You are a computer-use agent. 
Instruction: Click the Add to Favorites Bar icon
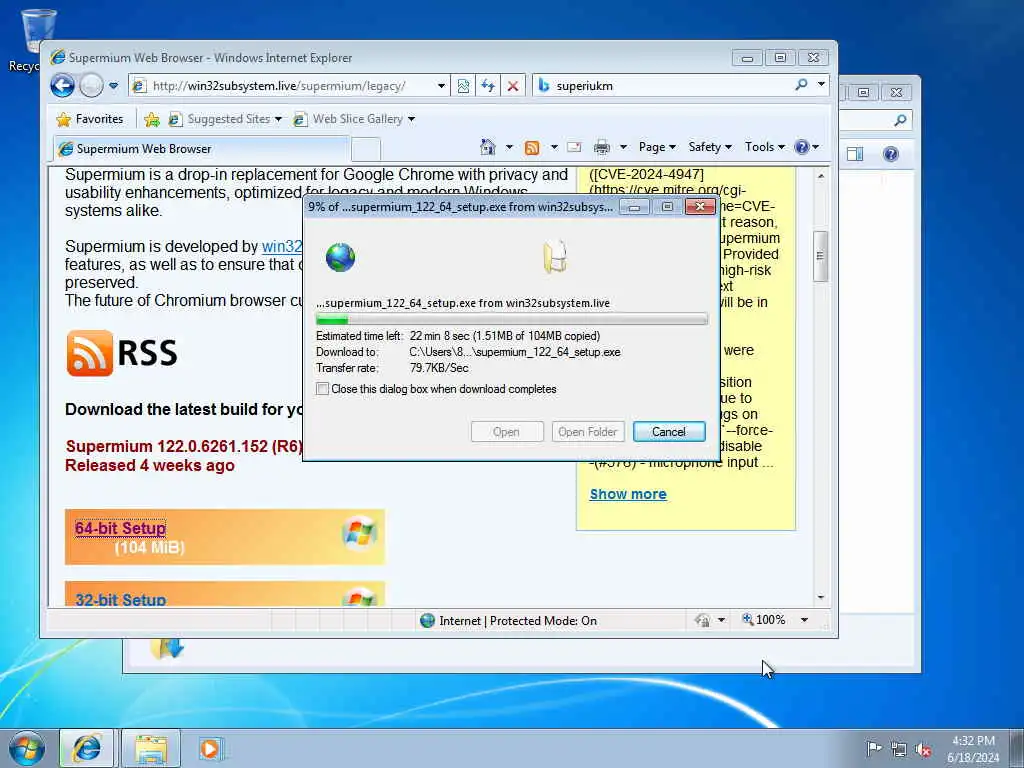[x=152, y=119]
